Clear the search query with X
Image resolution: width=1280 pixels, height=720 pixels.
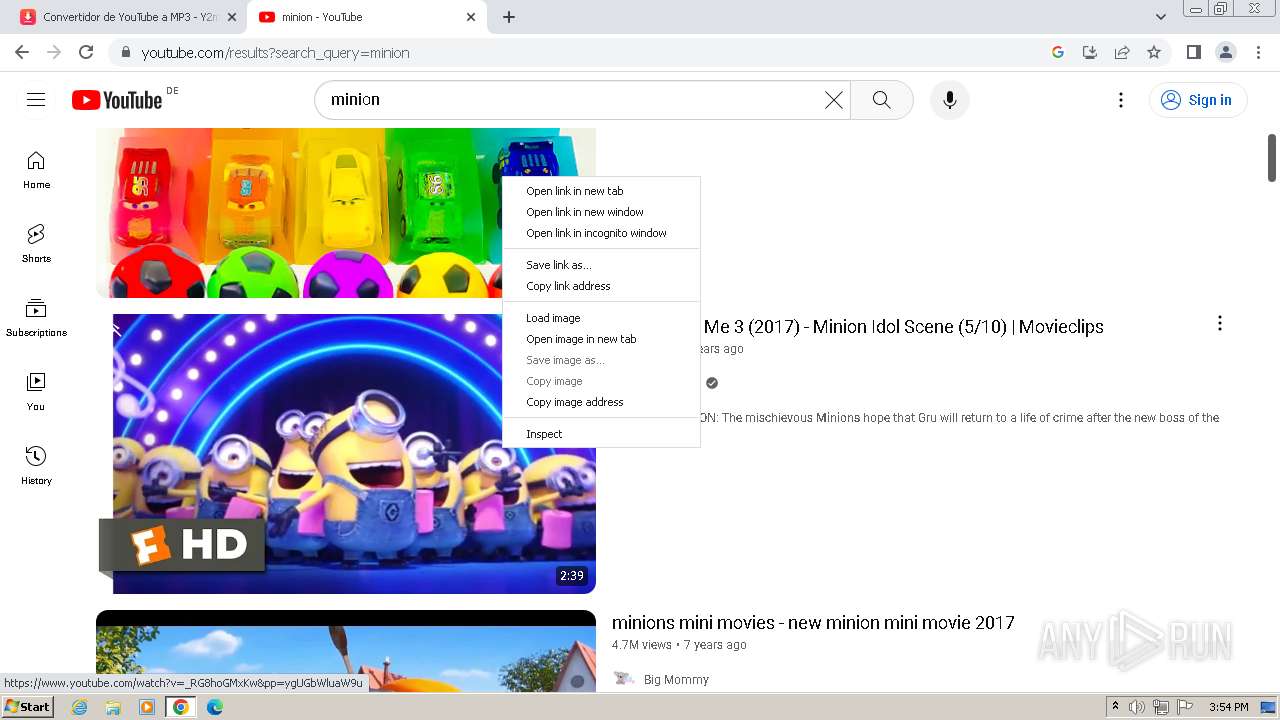coord(833,100)
